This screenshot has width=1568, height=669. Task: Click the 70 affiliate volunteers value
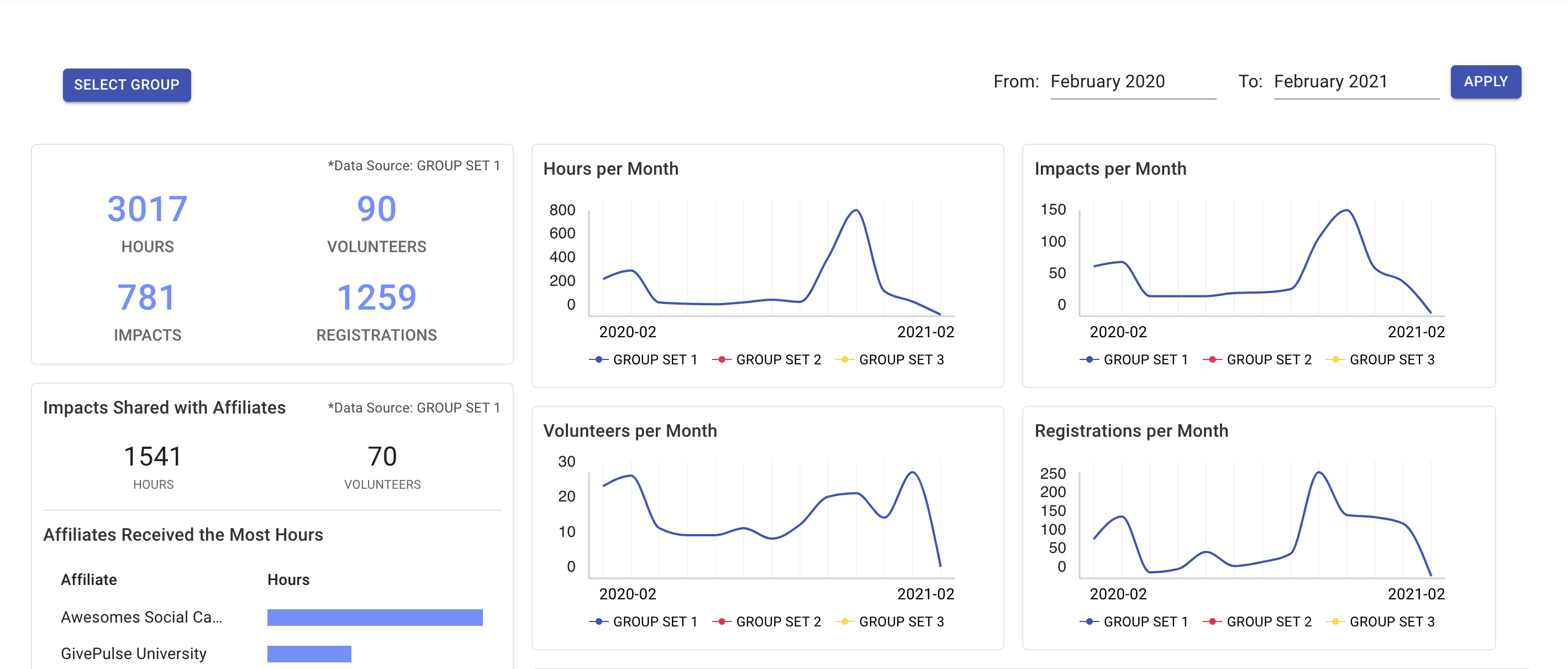(382, 456)
